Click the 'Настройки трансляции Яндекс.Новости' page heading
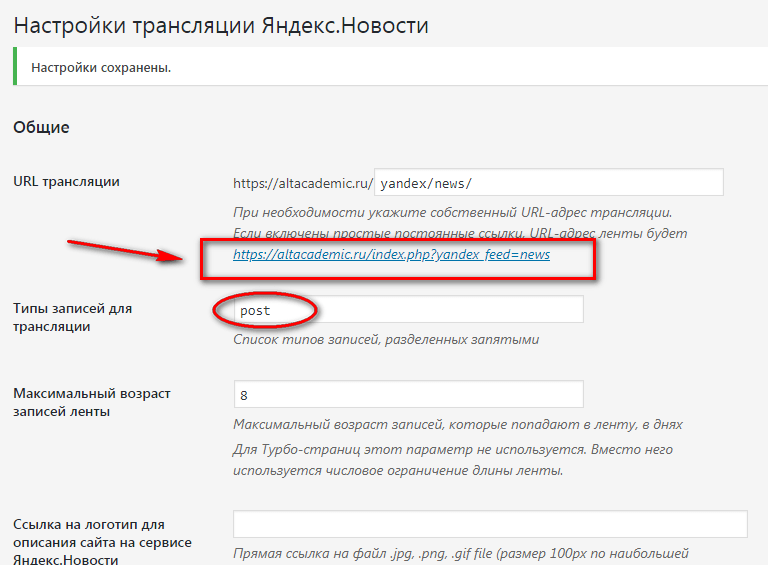The image size is (768, 565). click(x=221, y=25)
